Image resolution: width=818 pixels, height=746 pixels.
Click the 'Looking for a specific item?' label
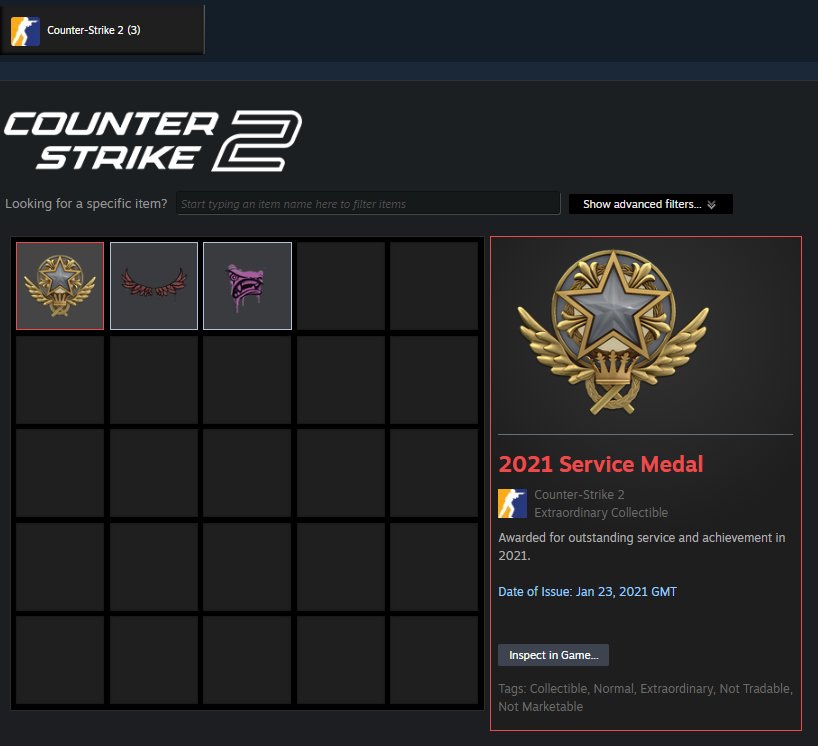(86, 203)
